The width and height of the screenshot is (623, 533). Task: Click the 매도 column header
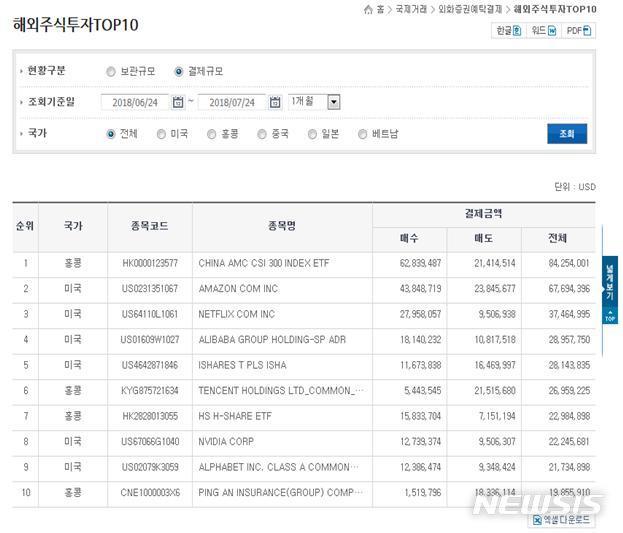click(484, 238)
